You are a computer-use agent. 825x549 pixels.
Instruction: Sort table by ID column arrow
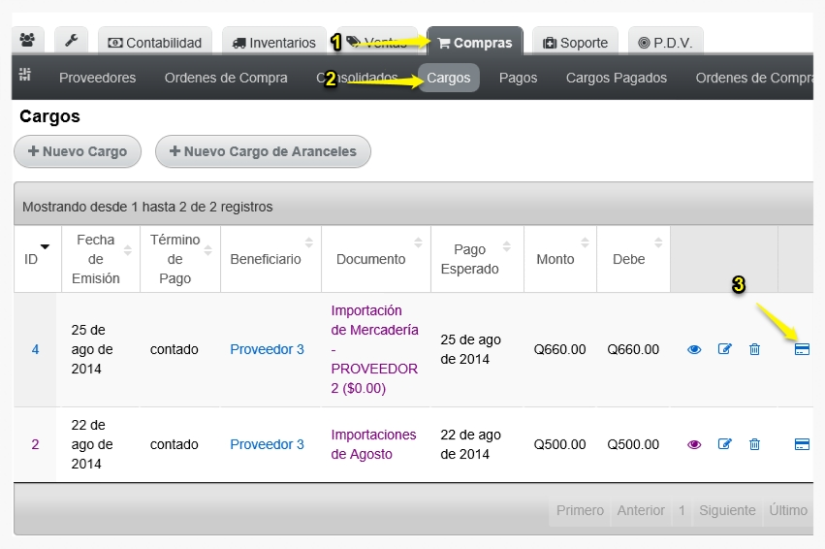[45, 246]
